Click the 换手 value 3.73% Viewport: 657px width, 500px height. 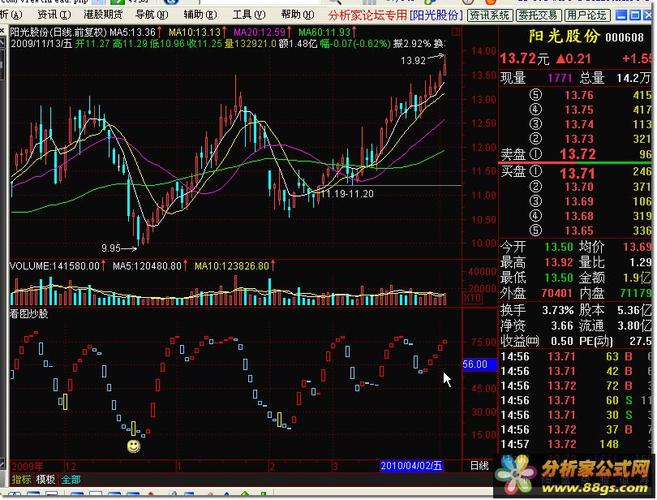[x=558, y=311]
